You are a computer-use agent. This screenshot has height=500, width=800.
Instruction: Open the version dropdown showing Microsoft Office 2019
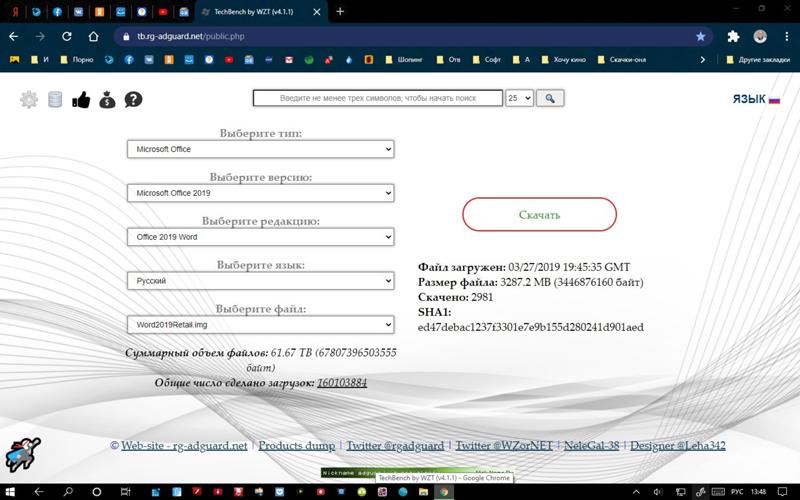[x=261, y=193]
